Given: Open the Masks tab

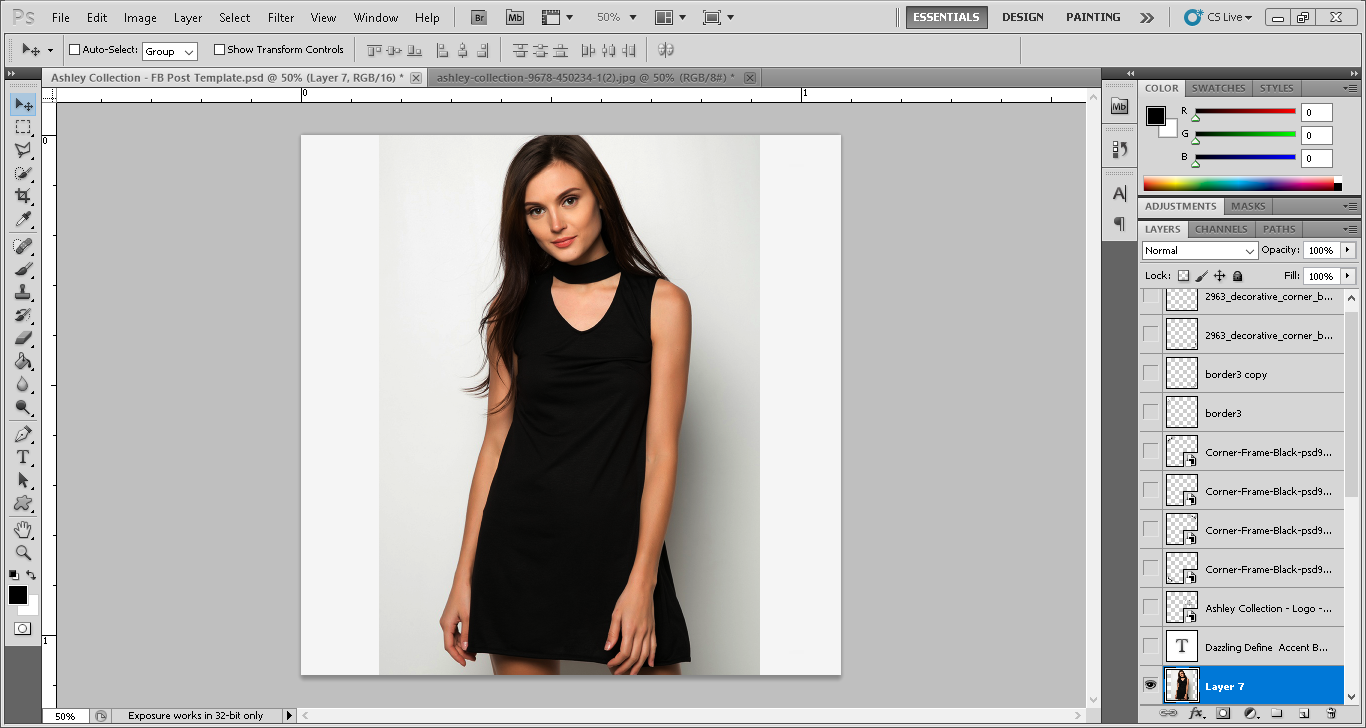Looking at the screenshot, I should click(1247, 206).
